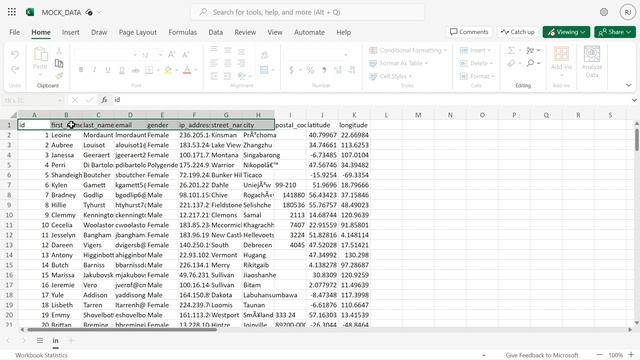Collapse the ribbon with chevron
Image resolution: width=640 pixels, height=360 pixels.
(629, 85)
